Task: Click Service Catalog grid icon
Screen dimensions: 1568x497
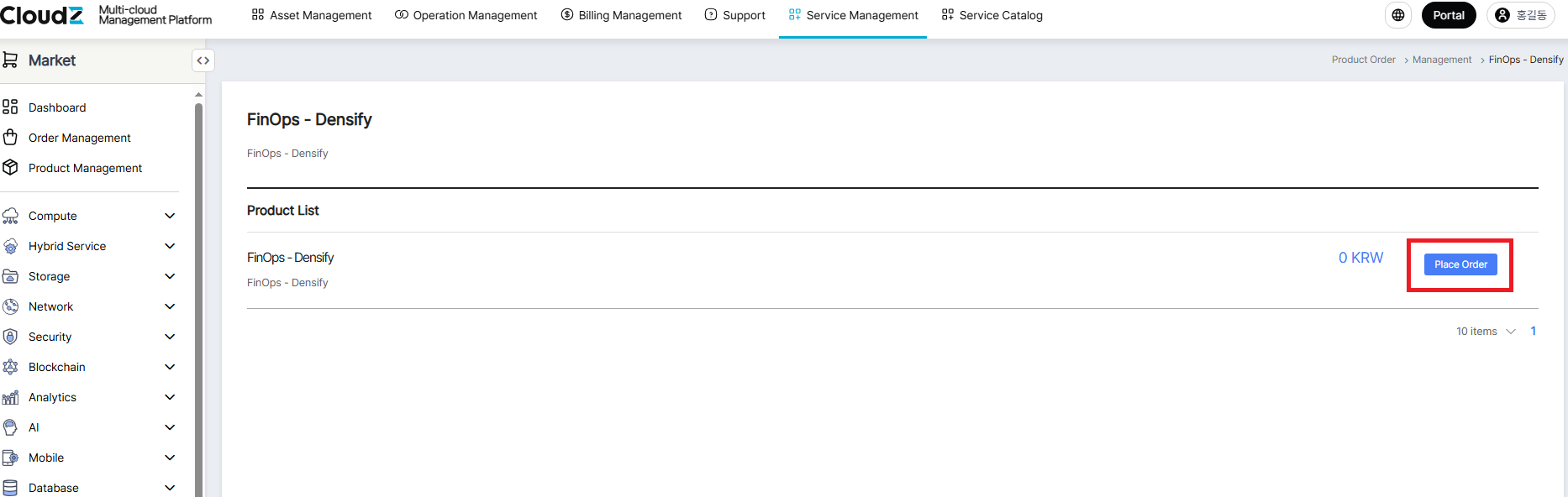Action: (948, 15)
